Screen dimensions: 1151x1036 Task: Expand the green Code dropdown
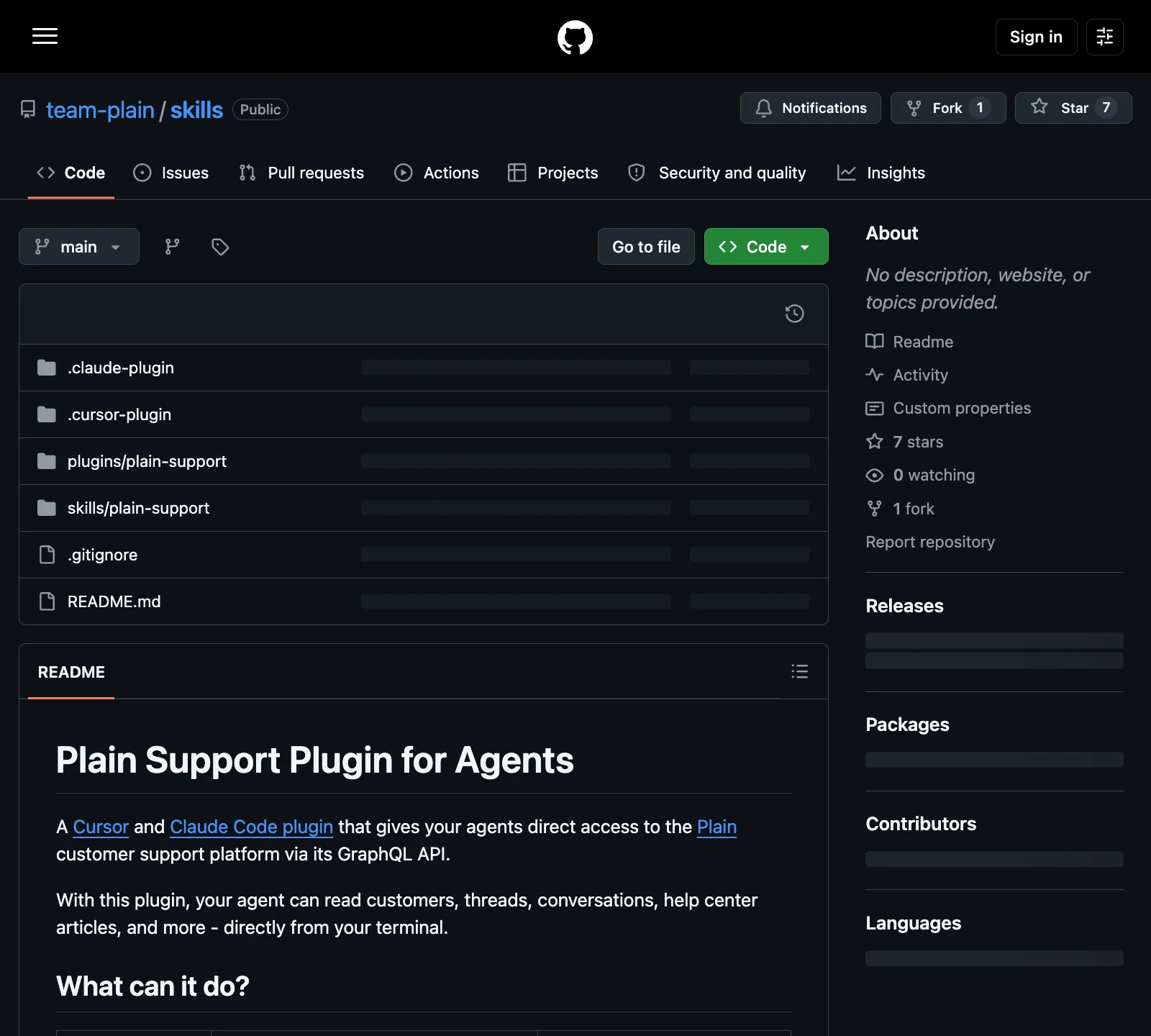tap(766, 247)
